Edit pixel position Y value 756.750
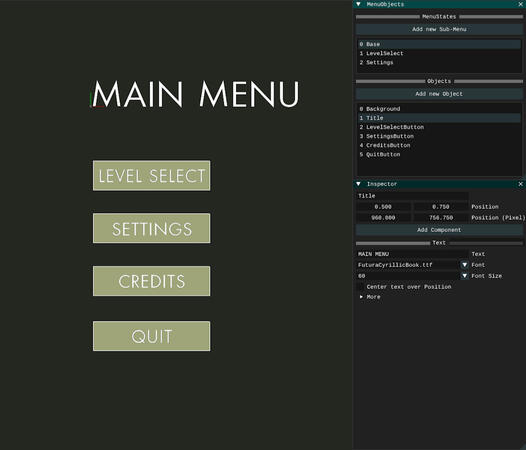The width and height of the screenshot is (526, 450). tap(441, 218)
